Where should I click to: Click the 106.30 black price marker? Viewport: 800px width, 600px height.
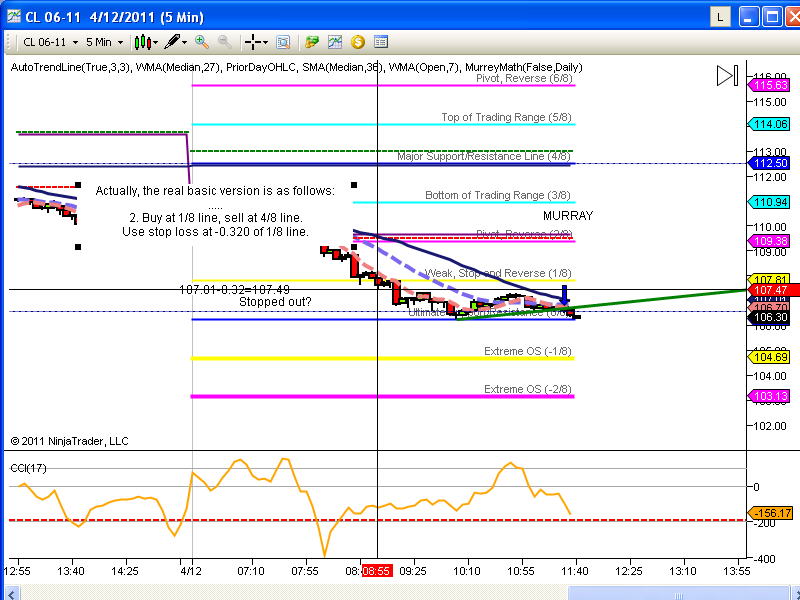[769, 317]
